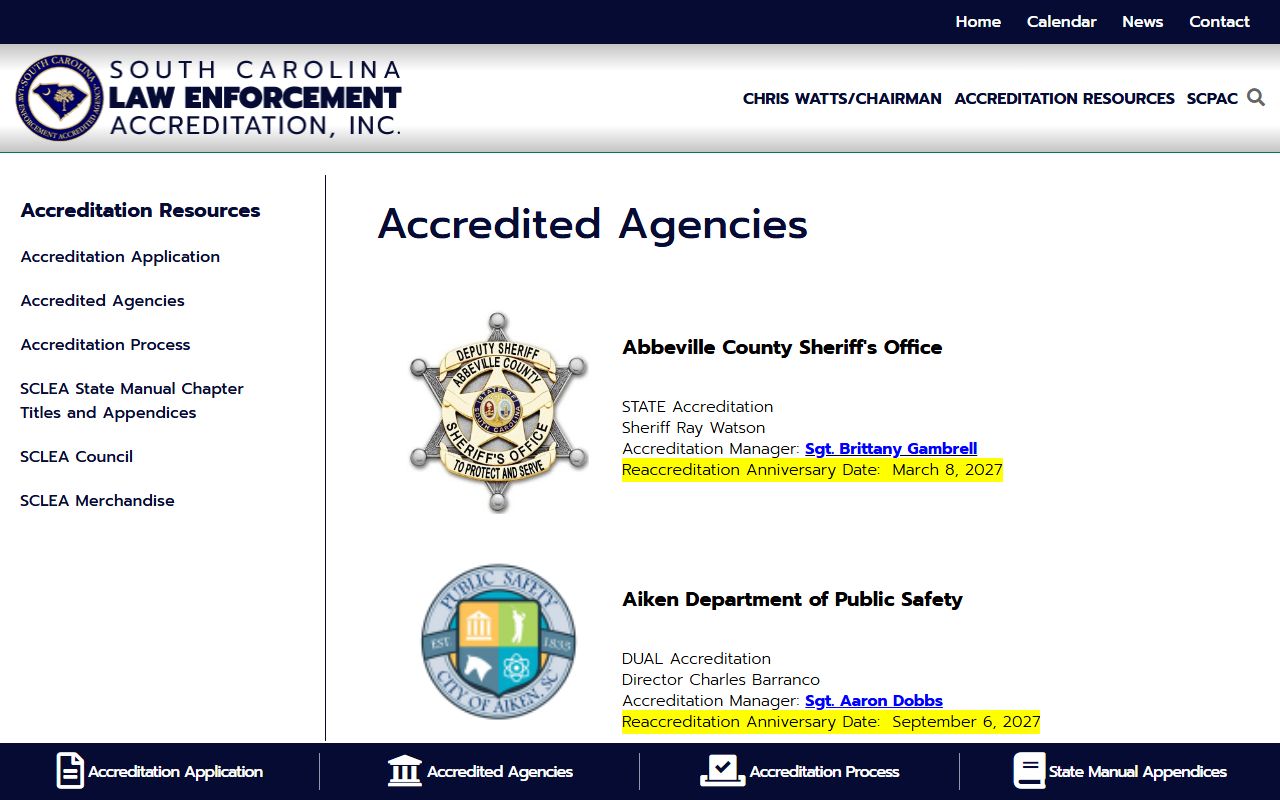Open the SCPAC menu item

tap(1212, 98)
